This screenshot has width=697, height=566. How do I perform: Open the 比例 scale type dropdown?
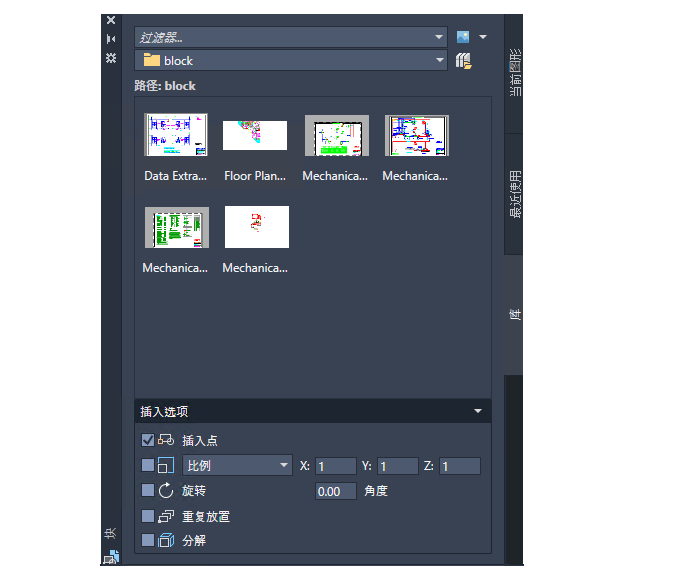click(237, 466)
